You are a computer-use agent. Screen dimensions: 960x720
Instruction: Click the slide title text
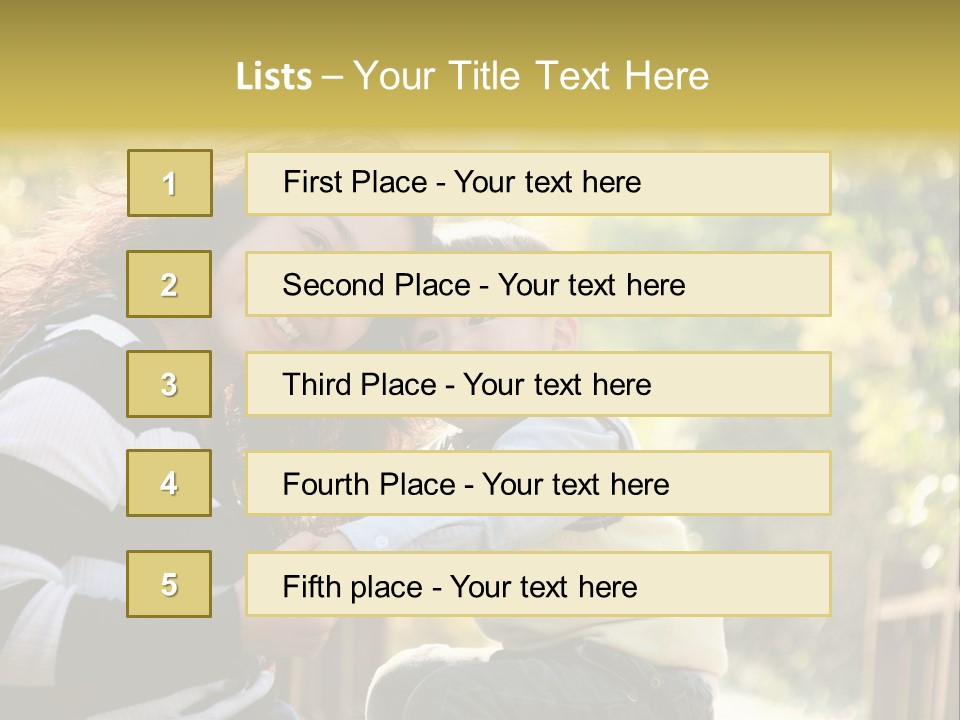coord(472,76)
